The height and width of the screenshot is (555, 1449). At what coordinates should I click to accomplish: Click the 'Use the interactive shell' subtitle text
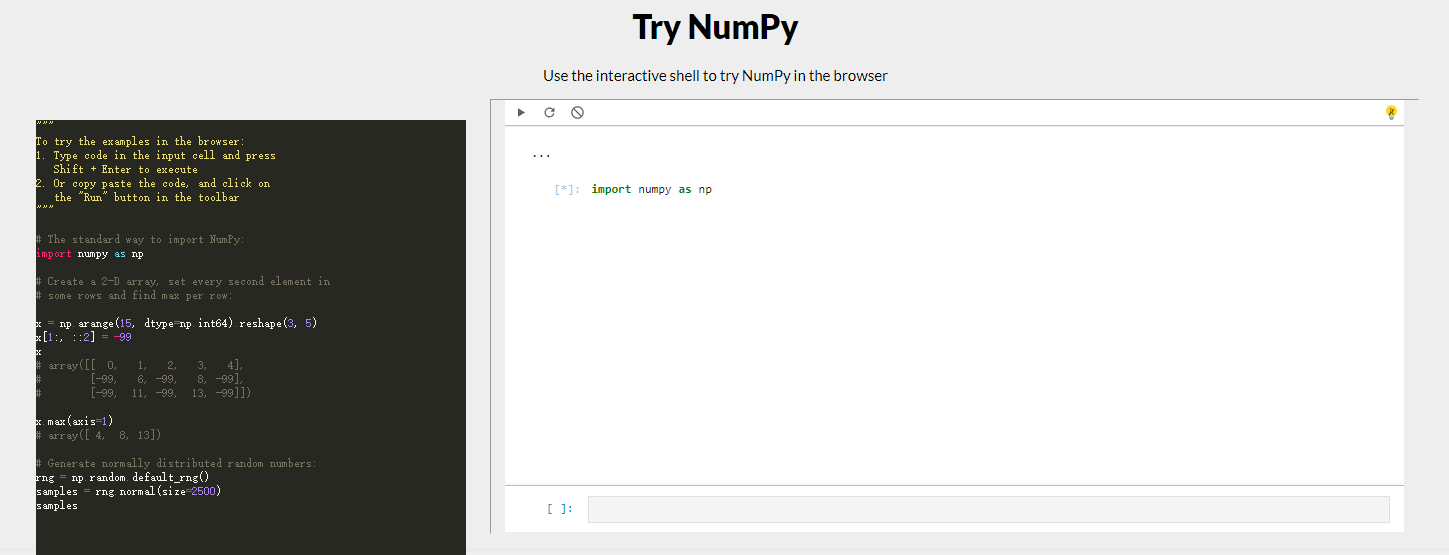[715, 76]
